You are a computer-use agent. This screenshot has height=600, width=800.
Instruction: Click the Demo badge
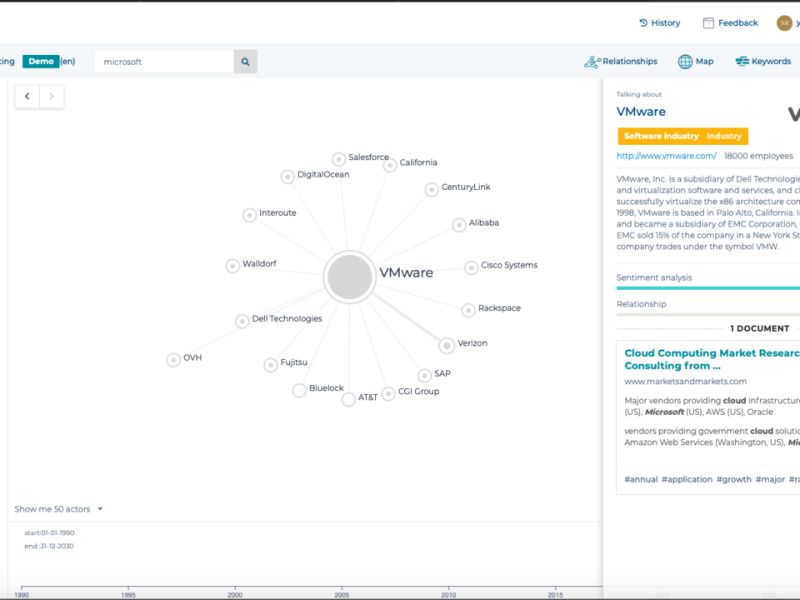coord(41,61)
